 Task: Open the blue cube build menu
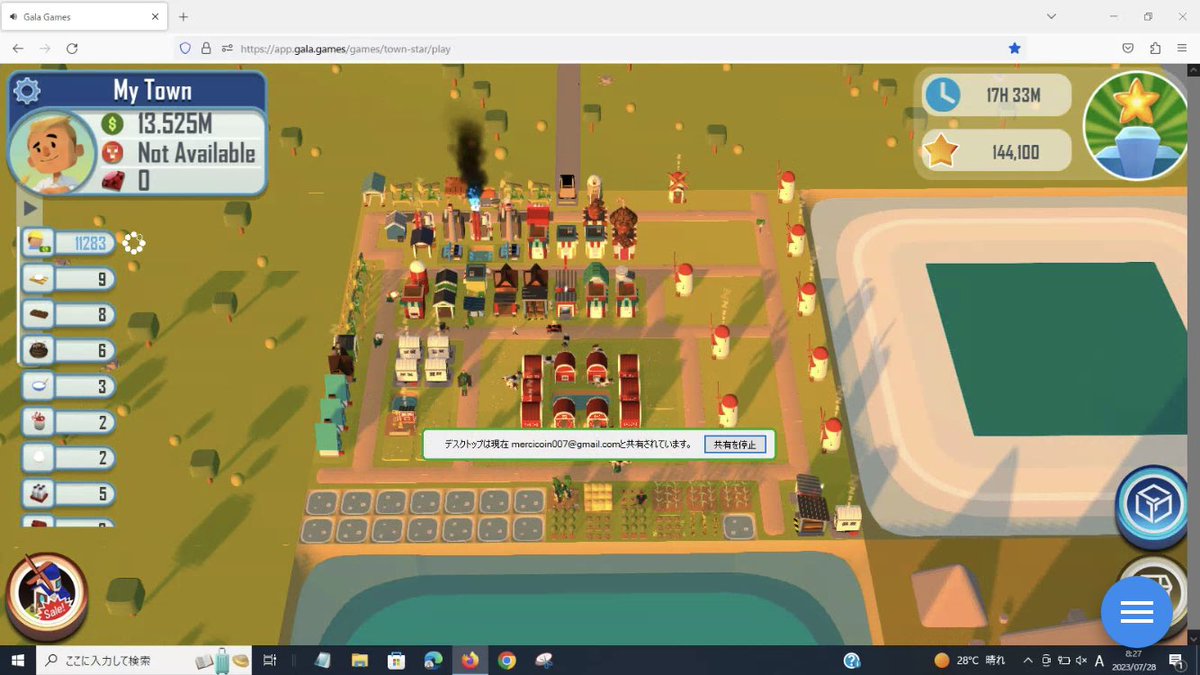coord(1152,507)
